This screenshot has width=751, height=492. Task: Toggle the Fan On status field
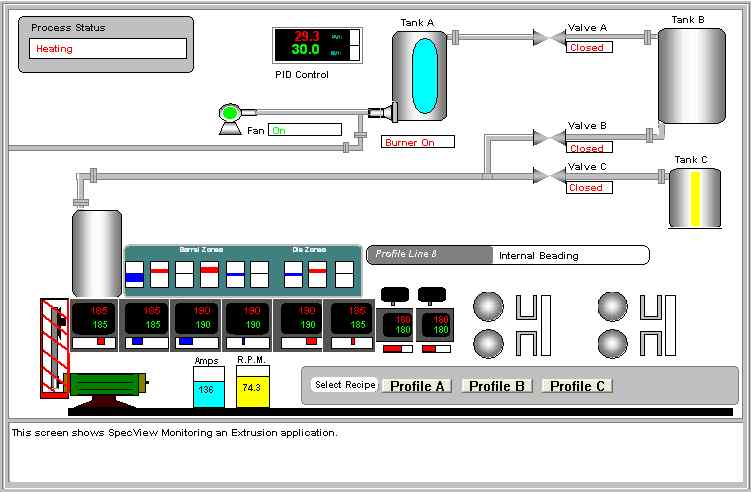(305, 130)
